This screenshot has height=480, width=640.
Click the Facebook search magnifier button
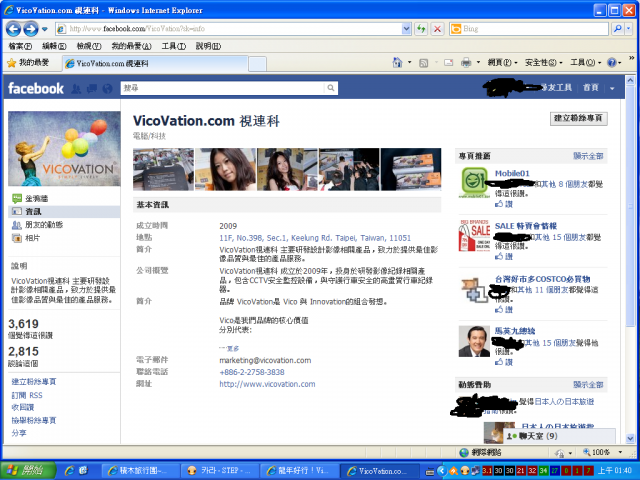[331, 88]
